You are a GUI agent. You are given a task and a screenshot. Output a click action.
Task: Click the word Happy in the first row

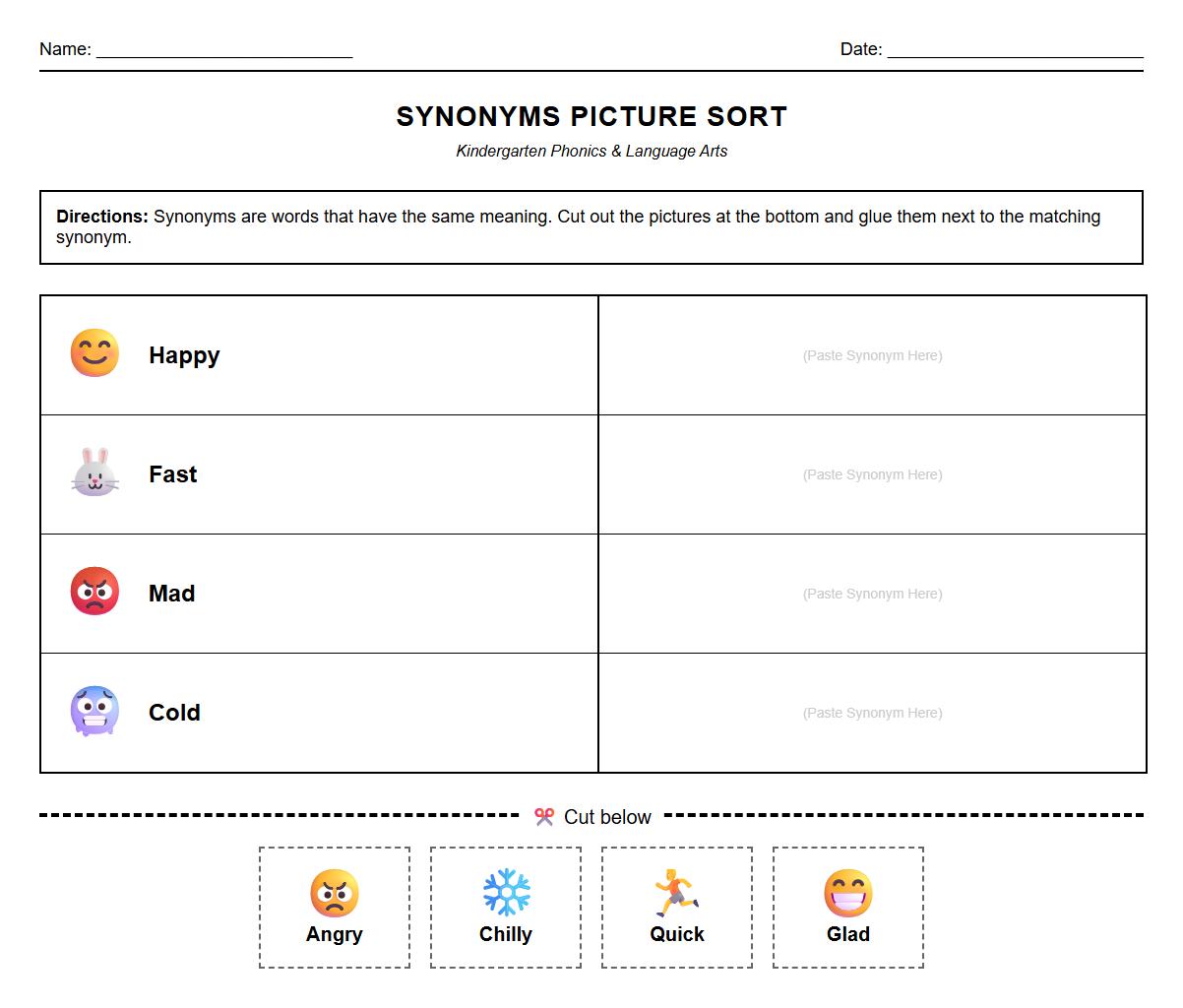tap(183, 355)
